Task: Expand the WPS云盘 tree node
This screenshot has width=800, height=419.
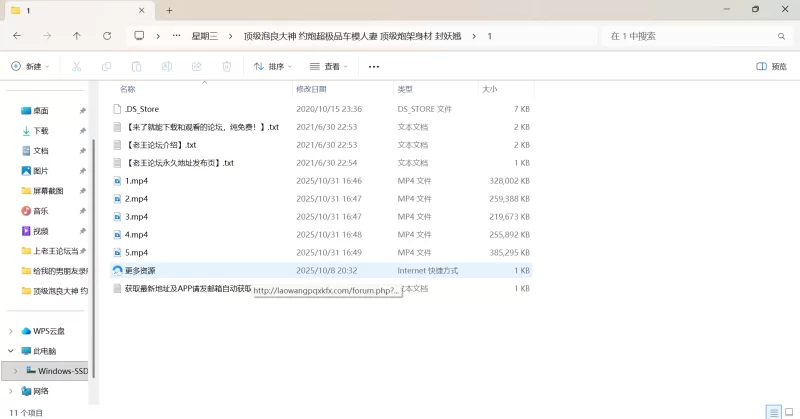Action: (11, 331)
